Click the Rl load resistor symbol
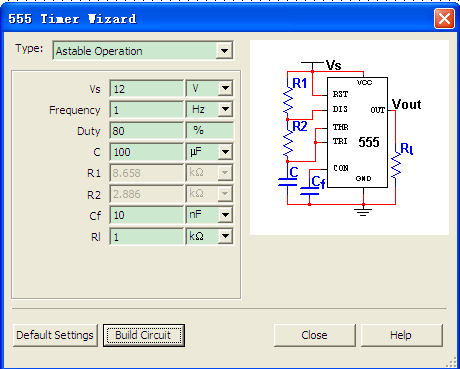The image size is (460, 369). click(x=396, y=166)
